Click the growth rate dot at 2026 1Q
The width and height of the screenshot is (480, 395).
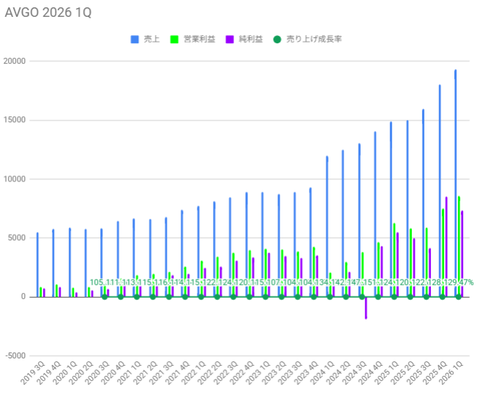458,297
